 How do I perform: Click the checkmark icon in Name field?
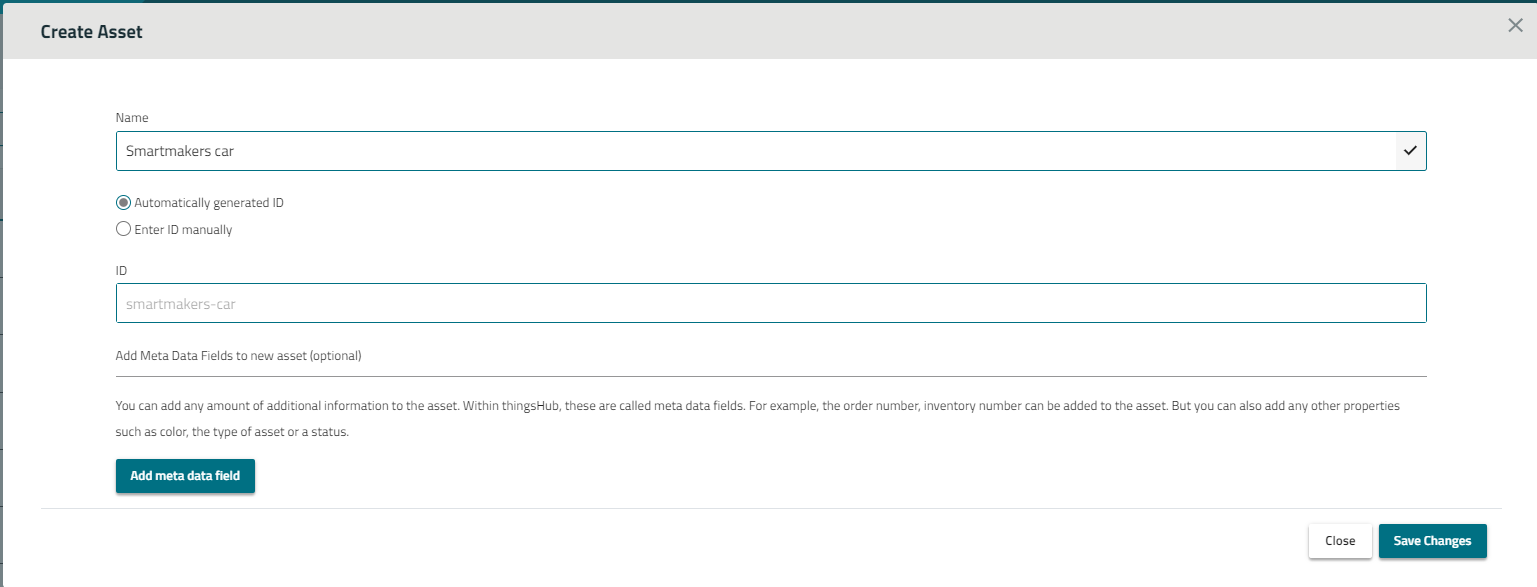(1410, 151)
